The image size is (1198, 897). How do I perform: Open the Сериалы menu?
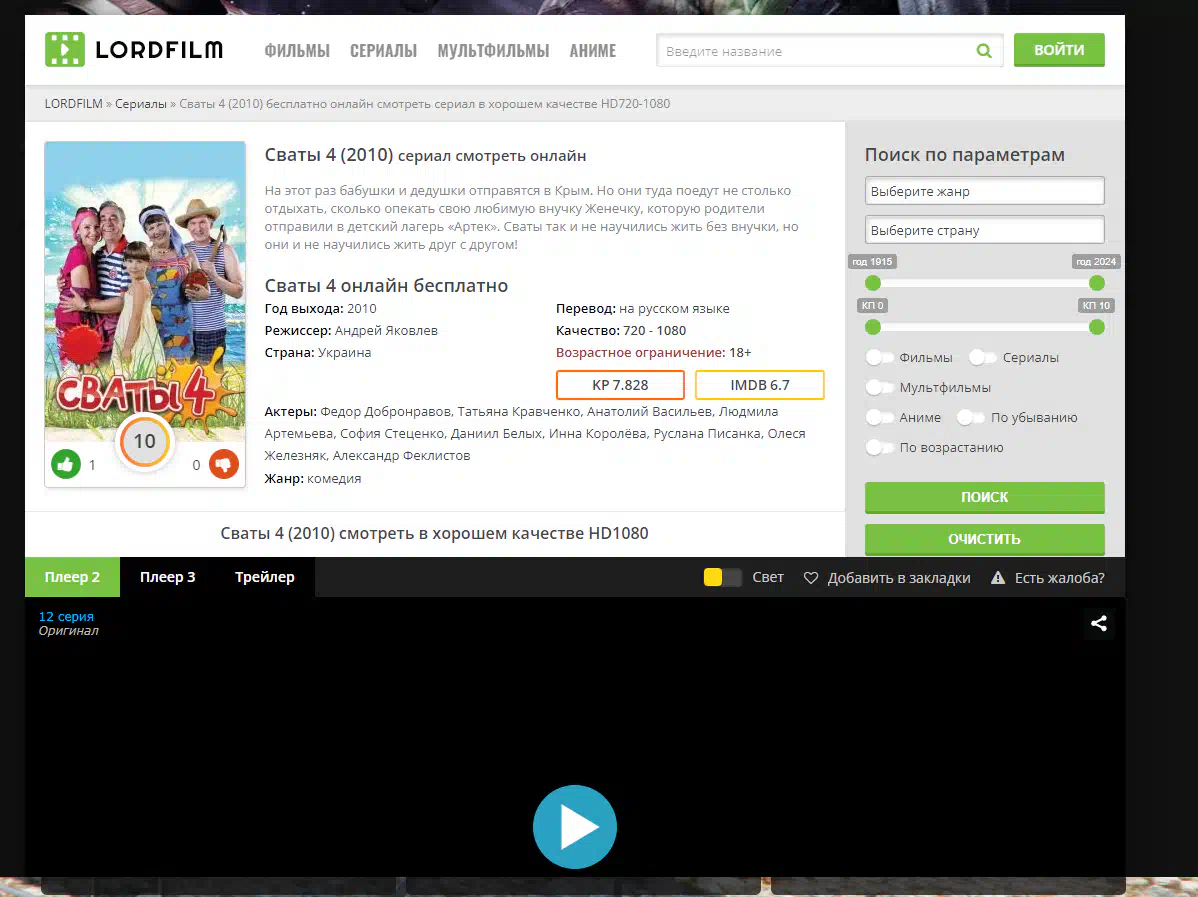pyautogui.click(x=384, y=51)
